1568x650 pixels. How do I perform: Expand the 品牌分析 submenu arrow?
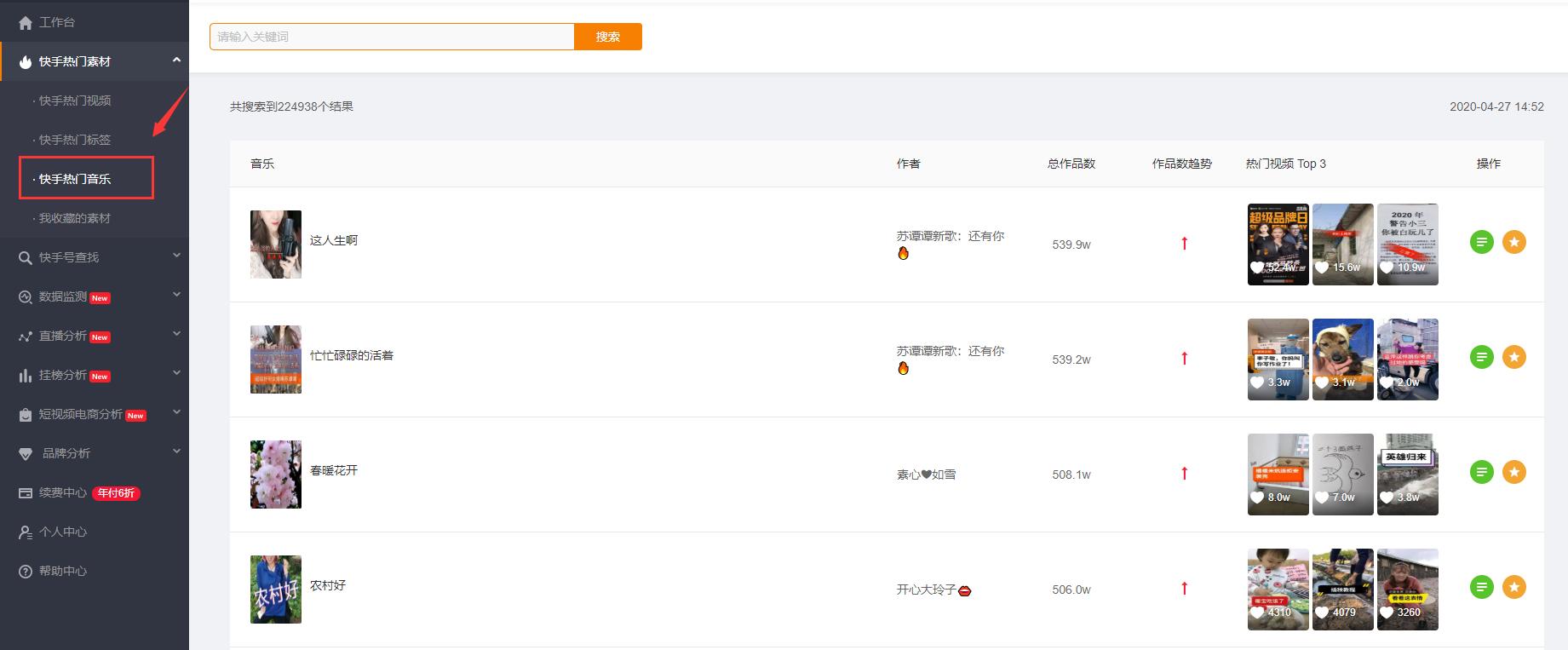pyautogui.click(x=176, y=452)
